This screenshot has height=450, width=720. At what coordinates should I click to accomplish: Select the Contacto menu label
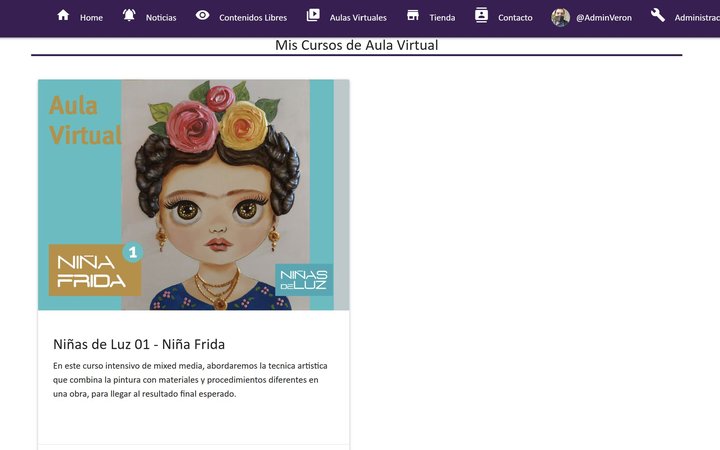pos(515,18)
